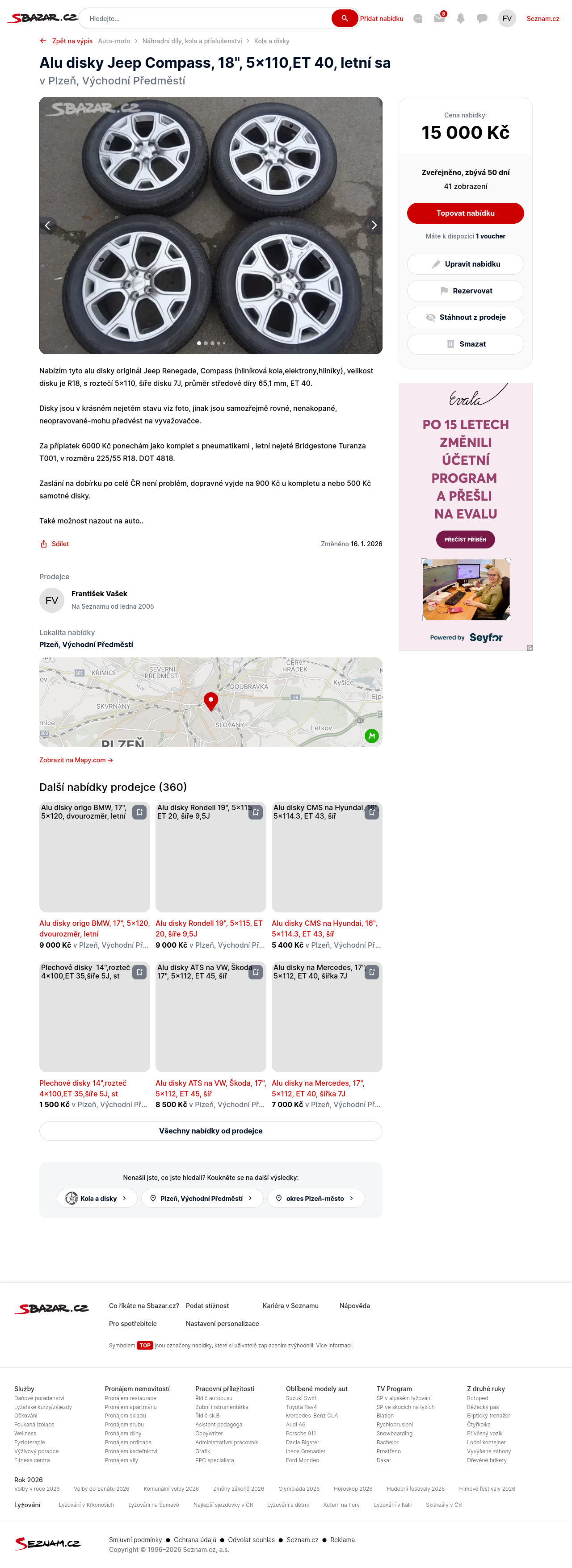This screenshot has height=1568, width=572.
Task: Focus the Hledejte search field
Action: click(x=207, y=18)
